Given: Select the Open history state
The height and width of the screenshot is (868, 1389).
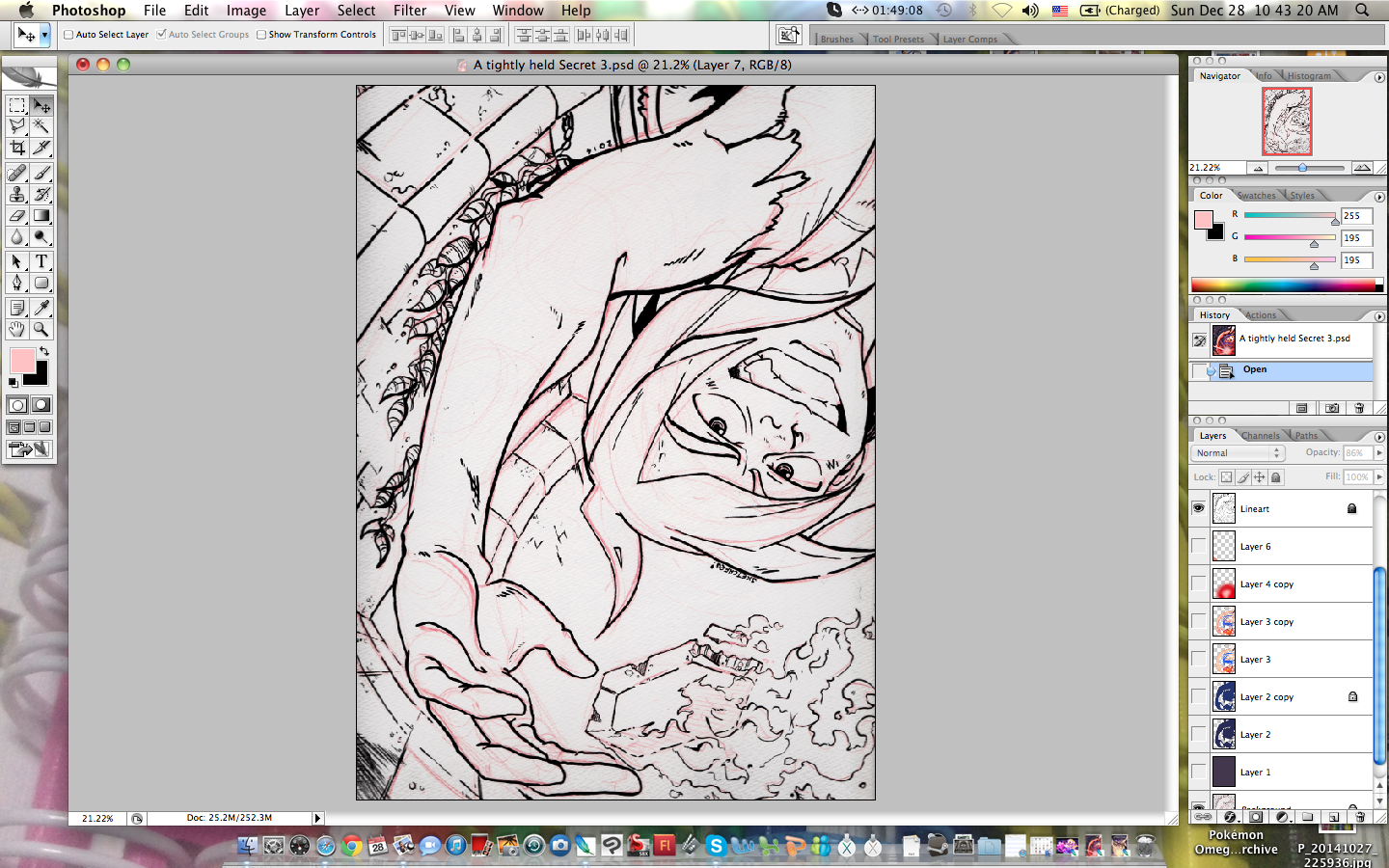Looking at the screenshot, I should 1281,370.
